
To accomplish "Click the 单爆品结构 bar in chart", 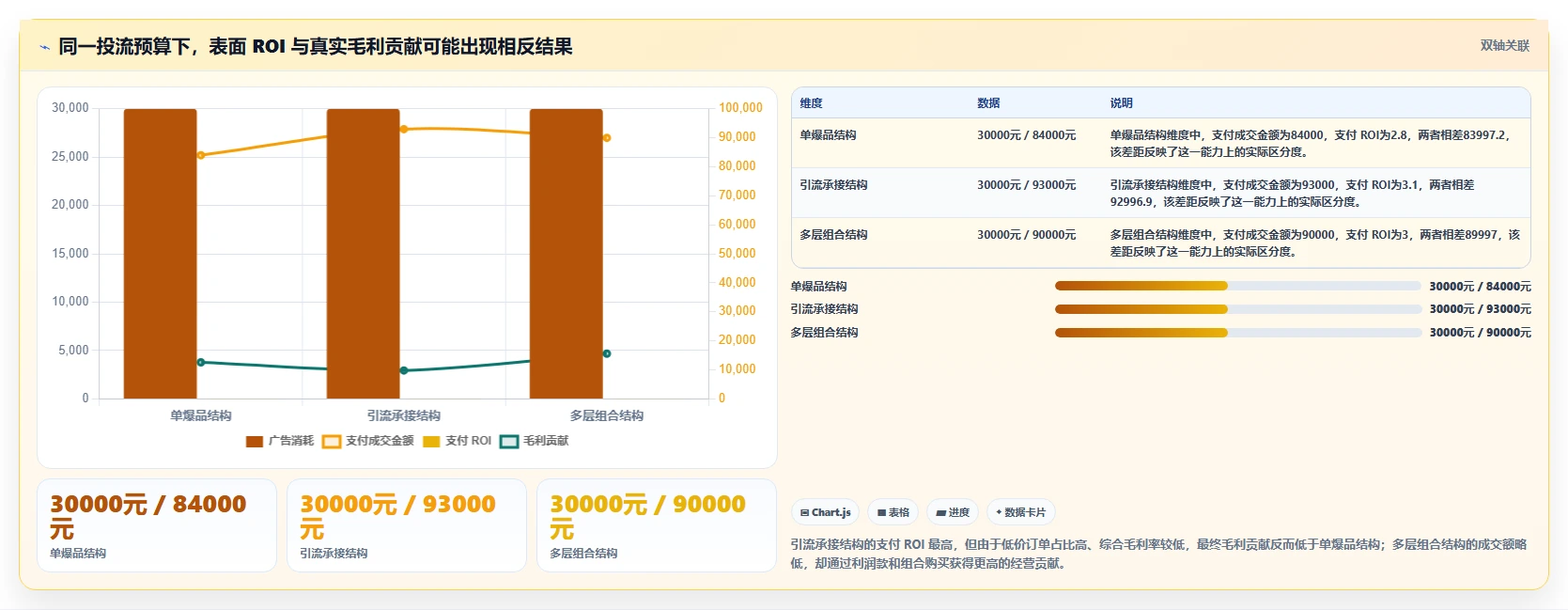I will (161, 254).
